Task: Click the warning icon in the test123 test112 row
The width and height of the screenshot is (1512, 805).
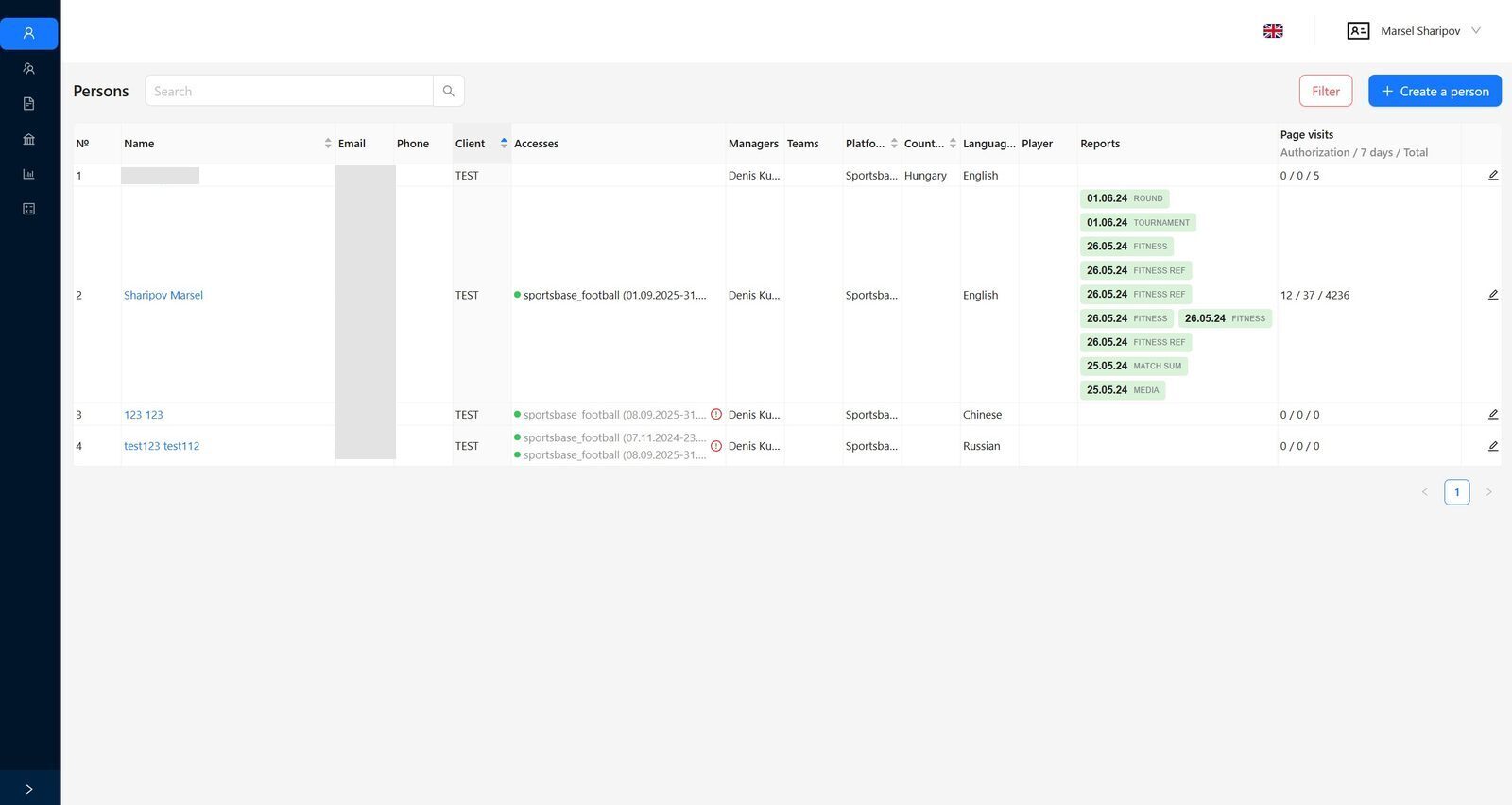Action: pyautogui.click(x=716, y=446)
